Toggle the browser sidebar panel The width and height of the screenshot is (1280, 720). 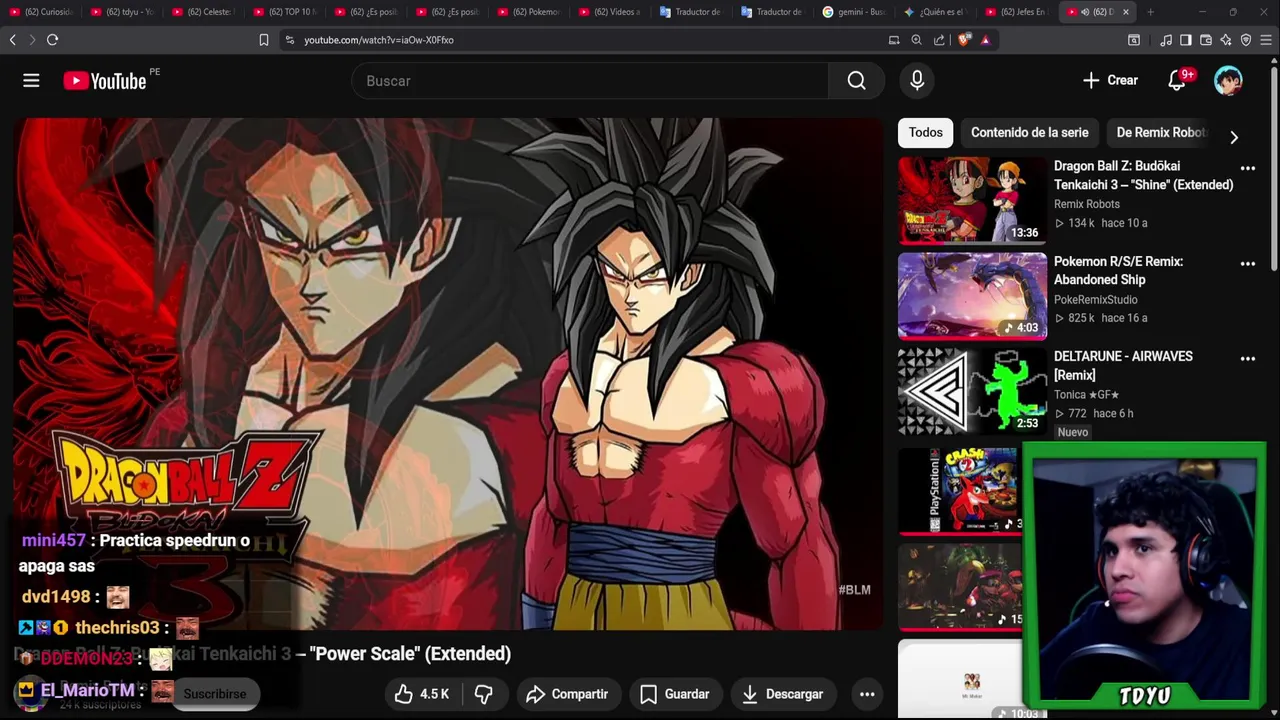pyautogui.click(x=1185, y=40)
